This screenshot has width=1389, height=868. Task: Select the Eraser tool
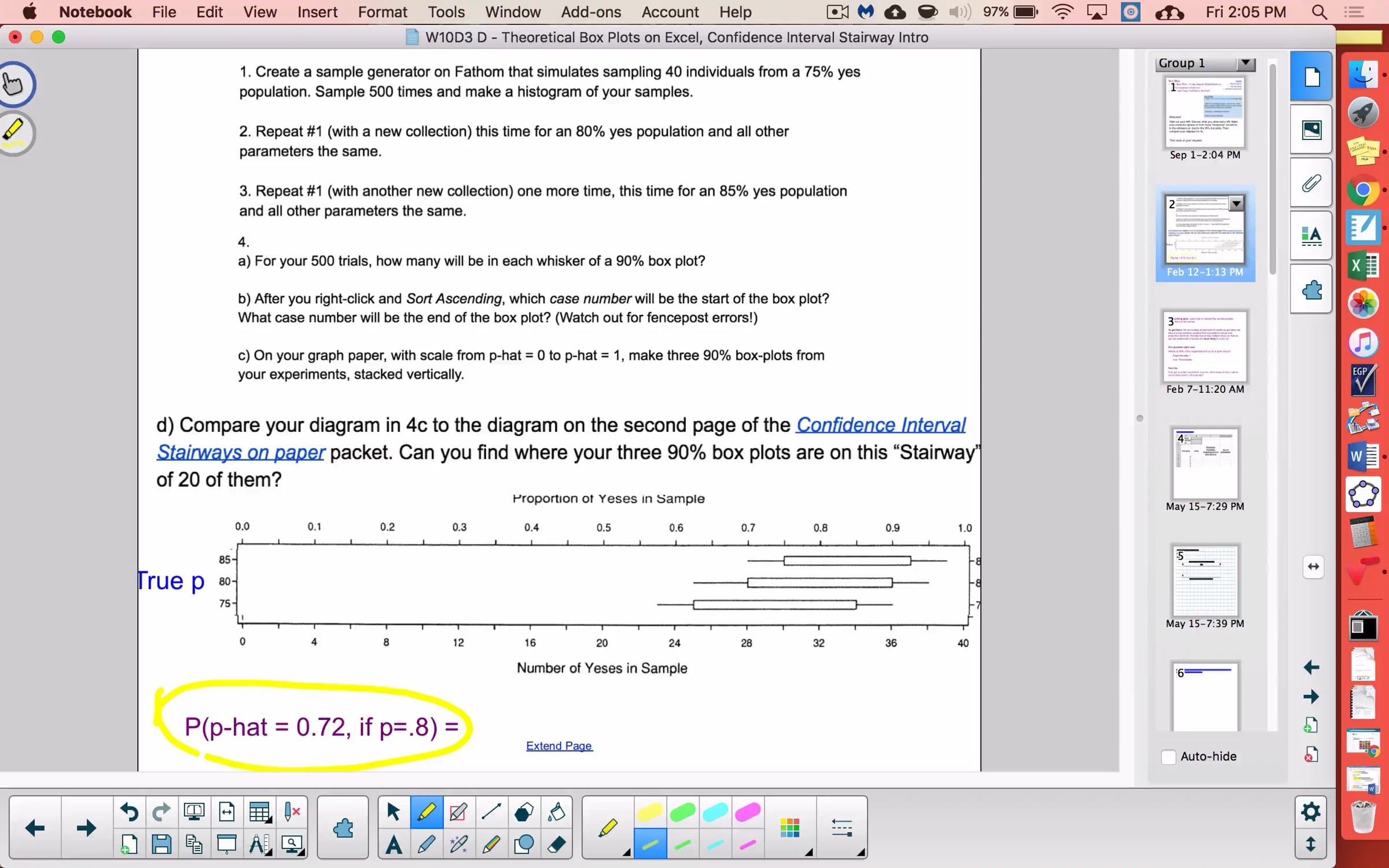click(x=557, y=844)
